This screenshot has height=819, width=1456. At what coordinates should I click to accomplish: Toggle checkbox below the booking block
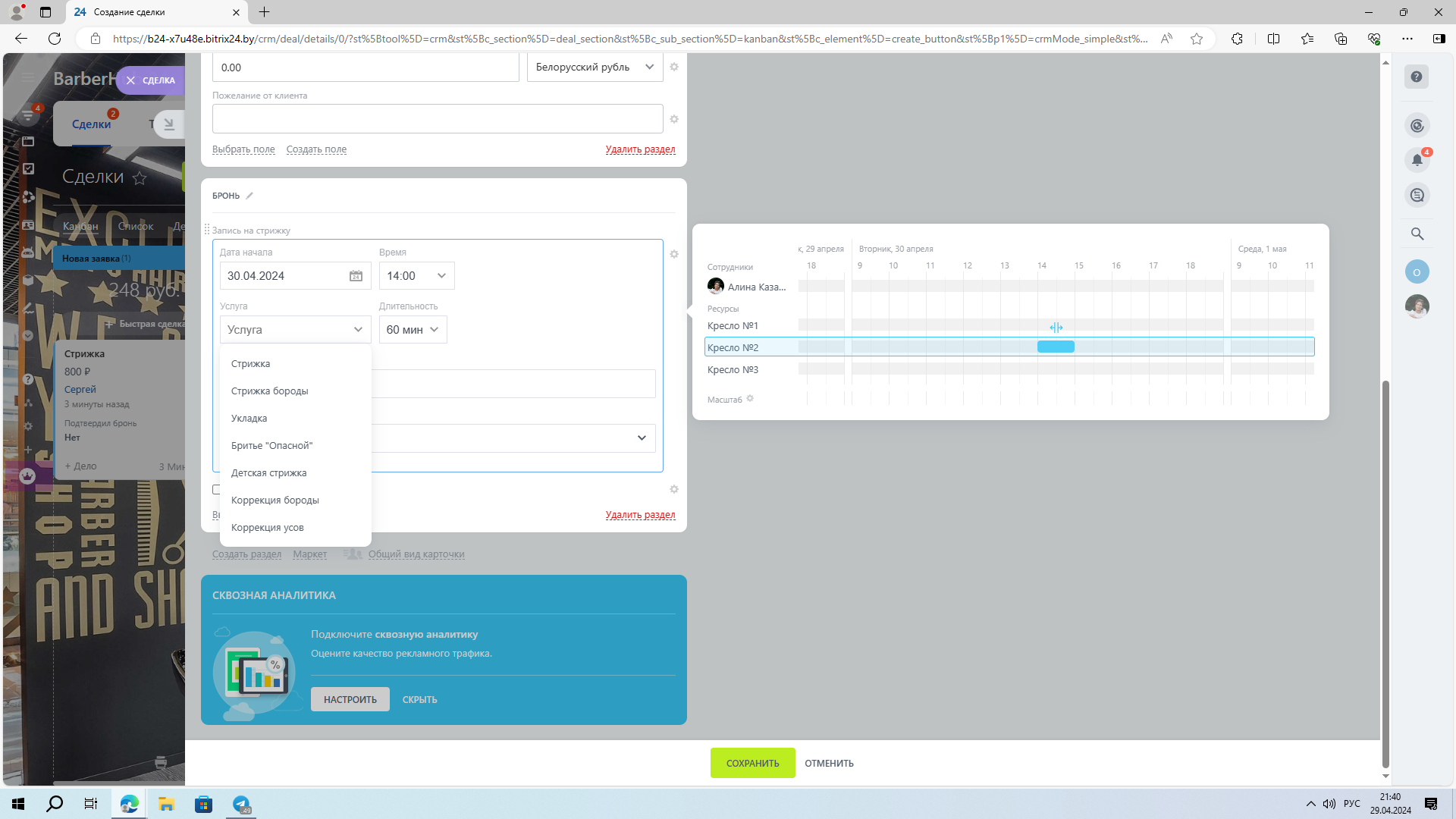tap(216, 490)
